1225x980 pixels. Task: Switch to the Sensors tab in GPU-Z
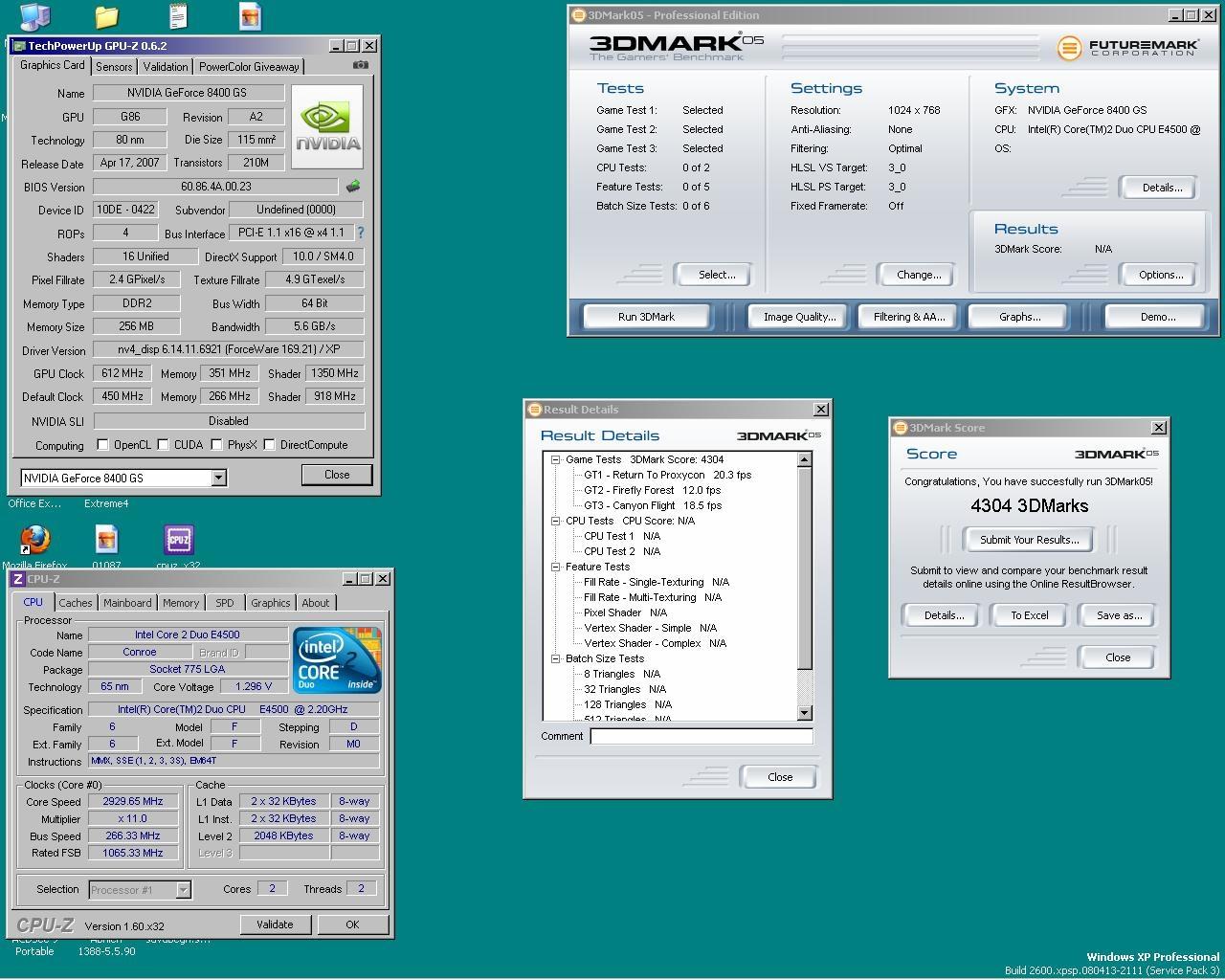(114, 67)
